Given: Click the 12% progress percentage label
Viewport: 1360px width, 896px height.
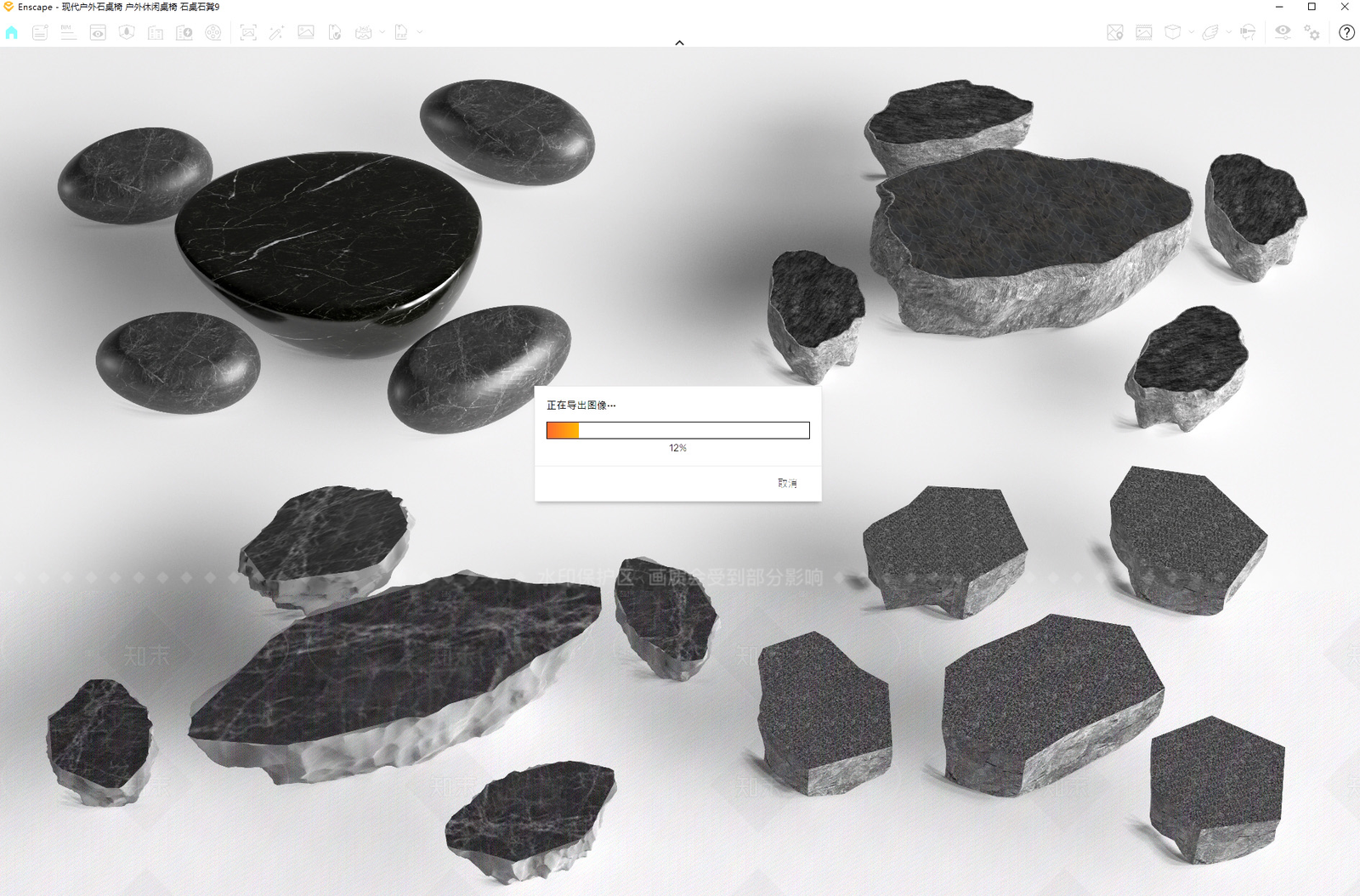Looking at the screenshot, I should 677,448.
